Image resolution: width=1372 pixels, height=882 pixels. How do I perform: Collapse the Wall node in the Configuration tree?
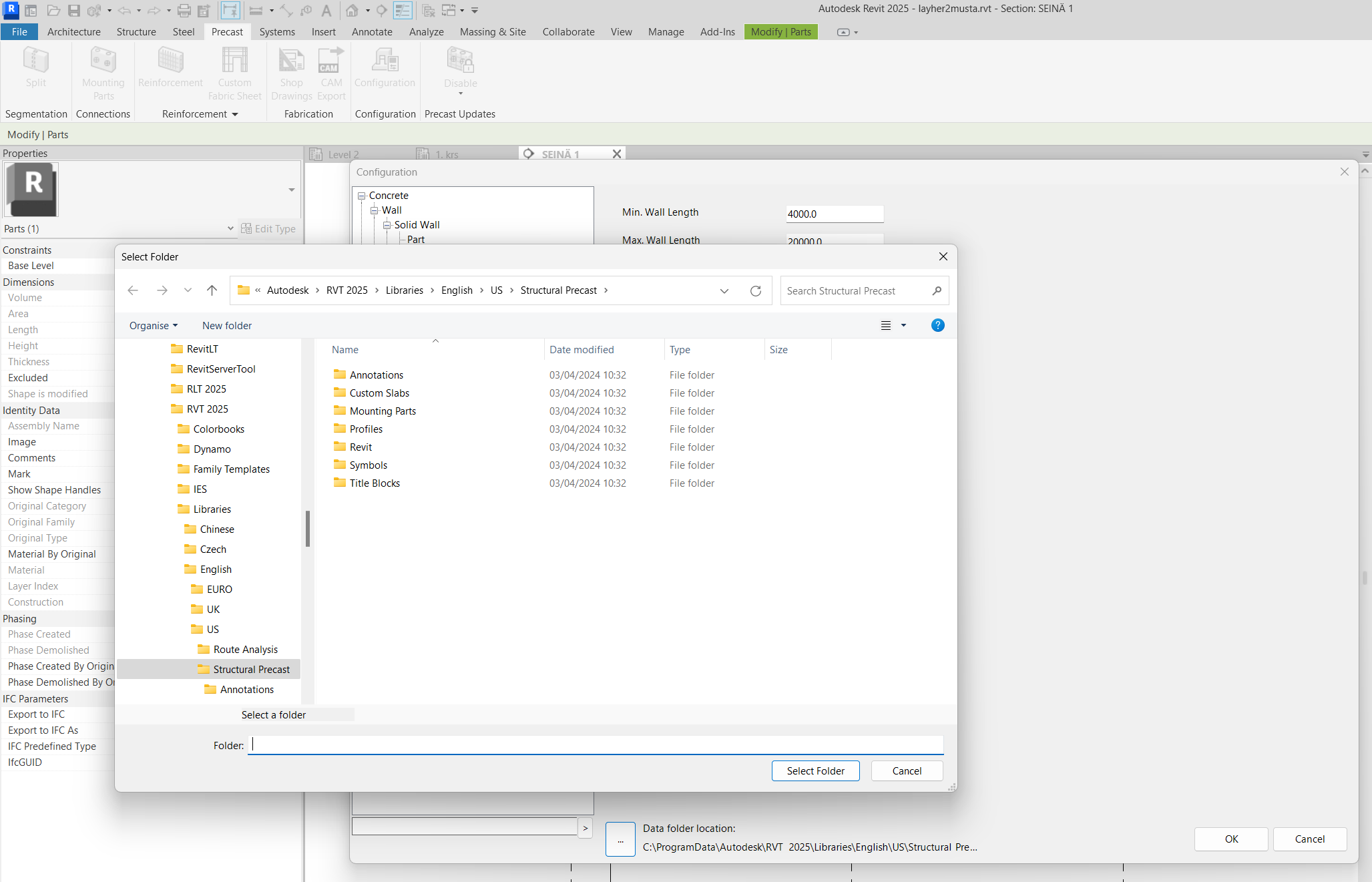point(375,210)
